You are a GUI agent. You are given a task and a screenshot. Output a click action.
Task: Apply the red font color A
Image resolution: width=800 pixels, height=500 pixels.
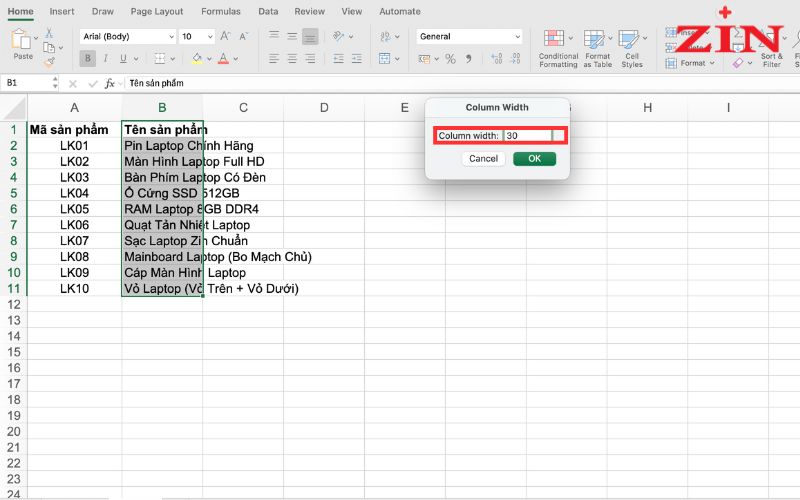(223, 59)
